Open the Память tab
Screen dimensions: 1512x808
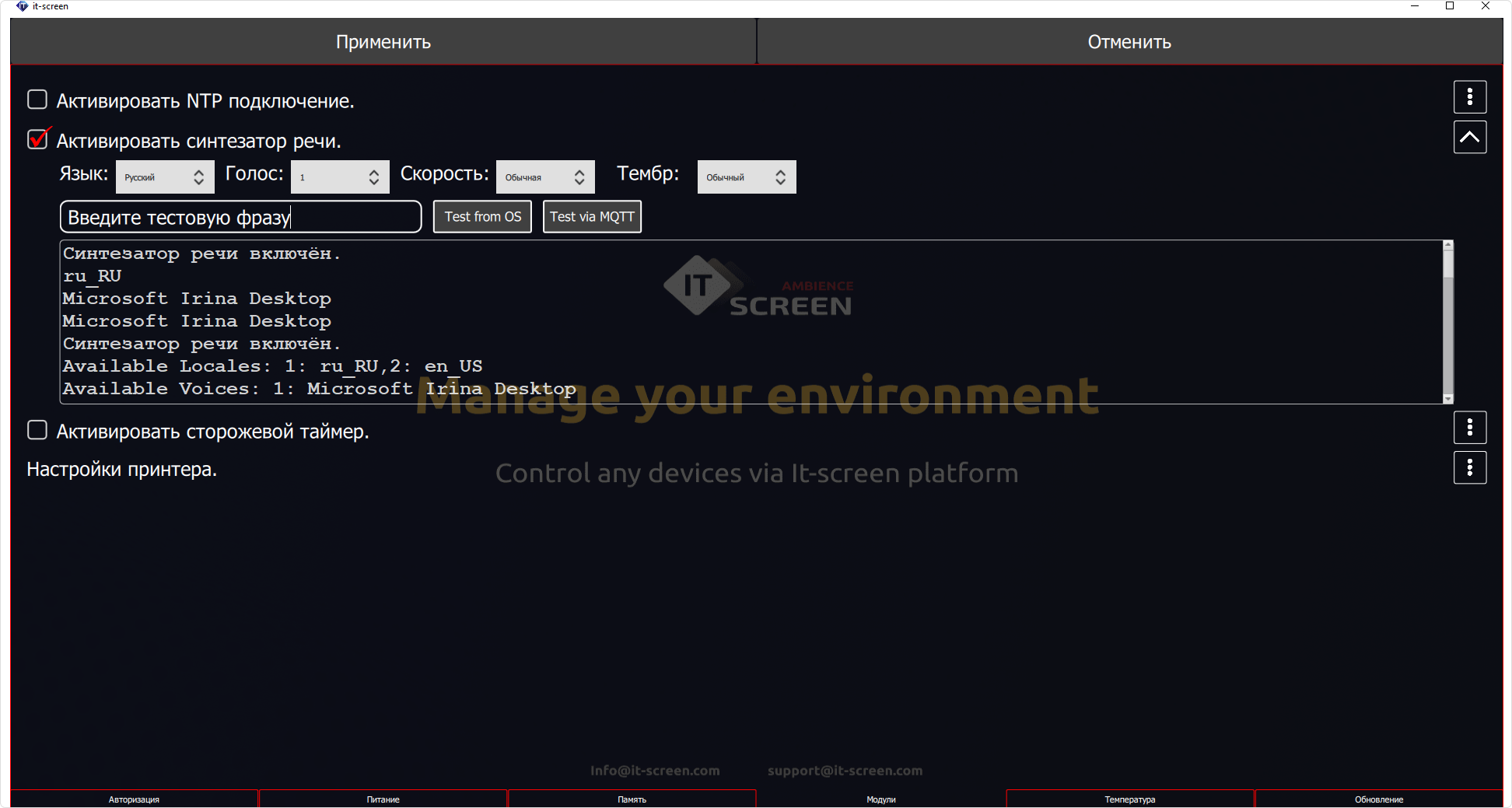tap(632, 799)
